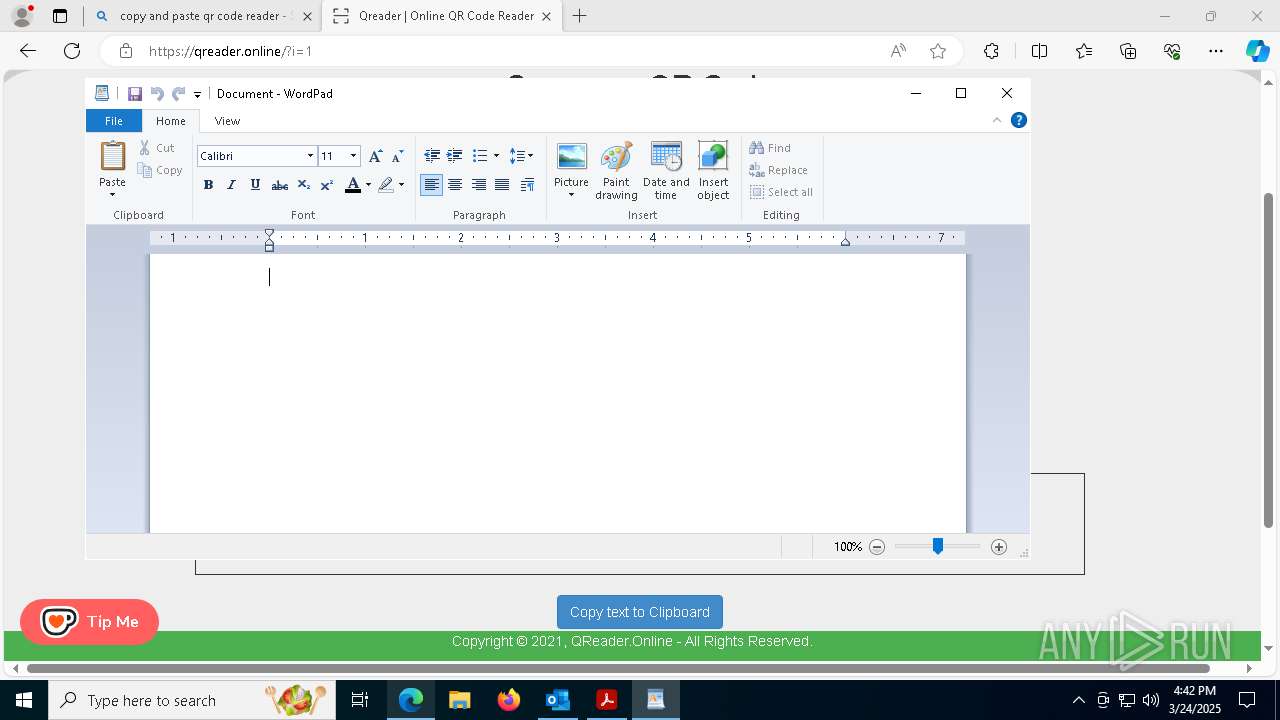Open a new browser tab
Viewport: 1280px width, 720px height.
tap(580, 16)
